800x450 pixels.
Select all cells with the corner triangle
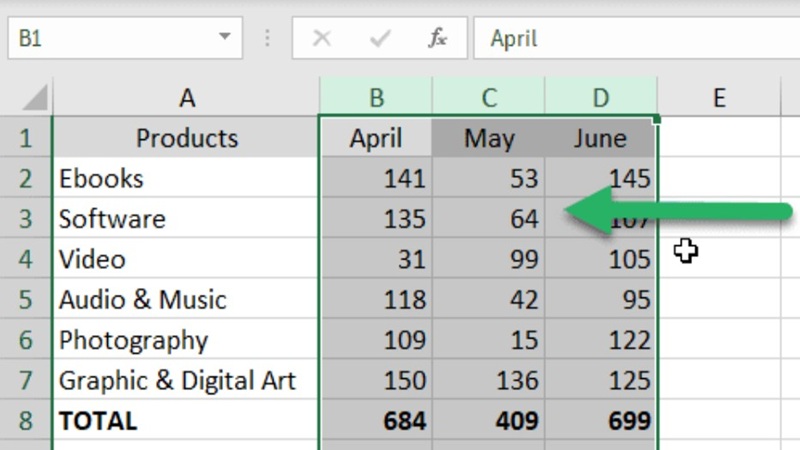click(34, 96)
